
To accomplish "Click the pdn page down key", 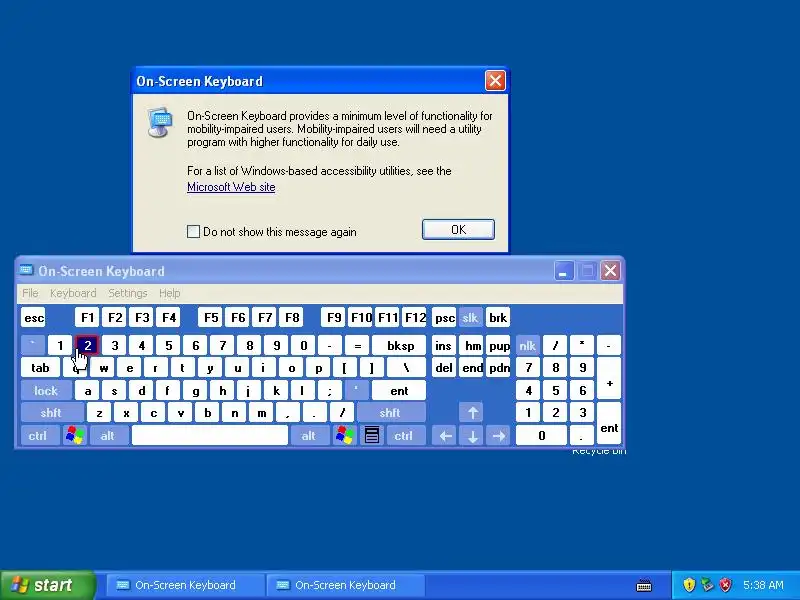I will click(498, 367).
